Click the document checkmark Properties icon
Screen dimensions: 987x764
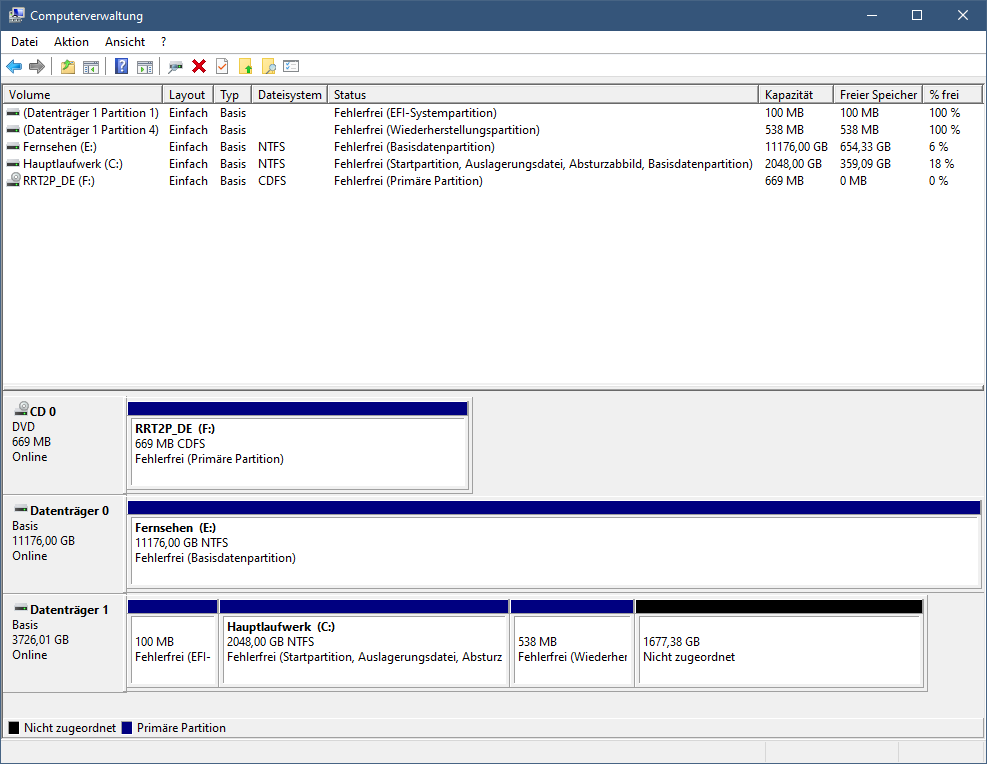coord(222,66)
